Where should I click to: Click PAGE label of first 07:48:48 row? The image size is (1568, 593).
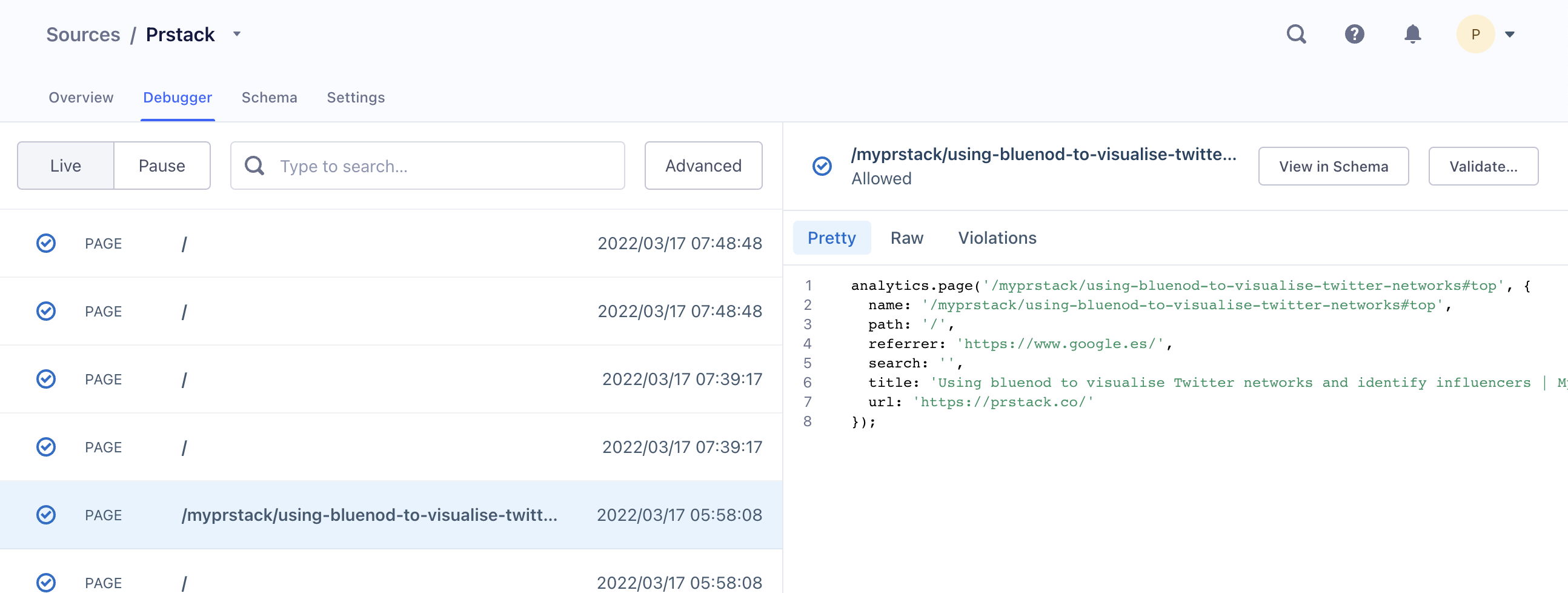[104, 243]
